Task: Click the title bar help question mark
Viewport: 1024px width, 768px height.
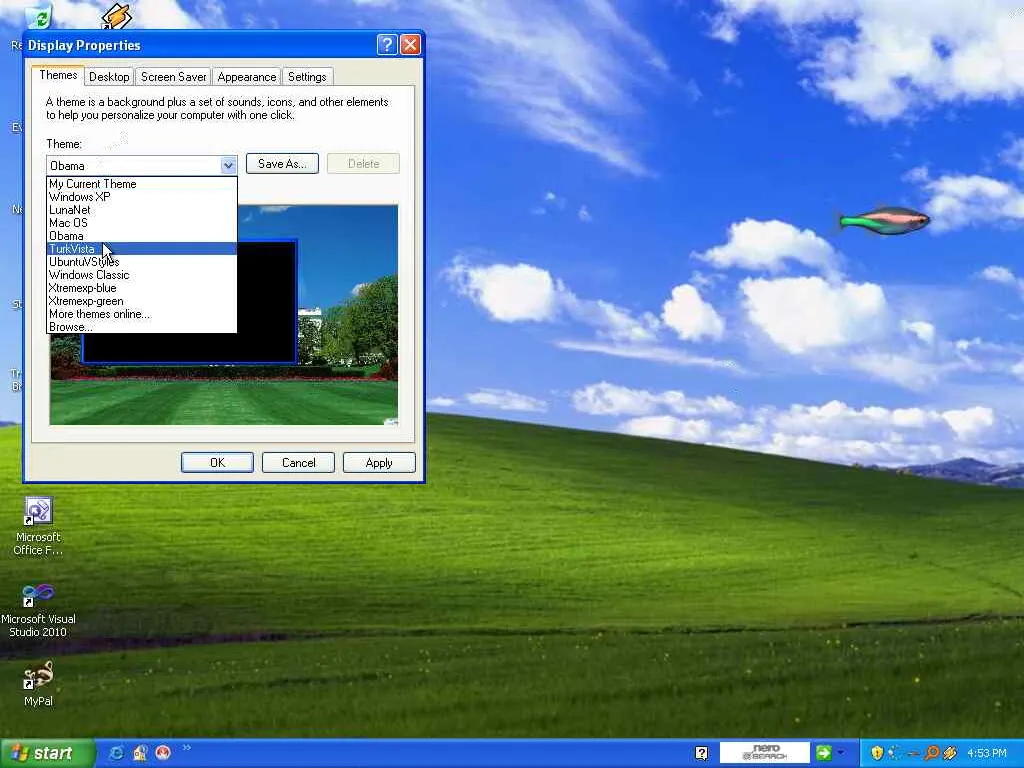Action: click(387, 44)
